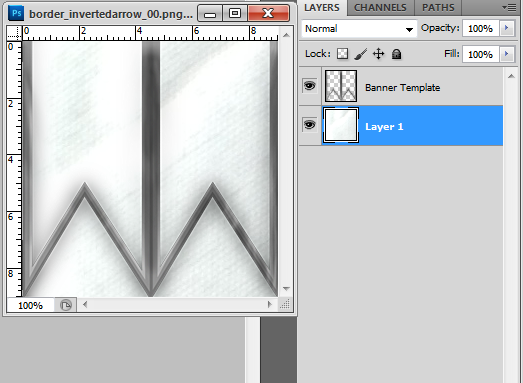This screenshot has width=523, height=383.
Task: Open the Layers panel options menu icon
Action: [x=509, y=7]
